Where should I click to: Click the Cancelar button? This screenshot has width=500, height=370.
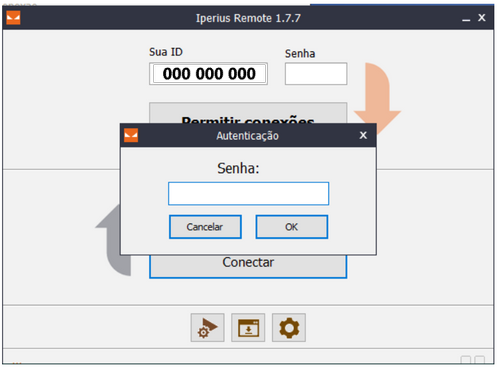(205, 227)
